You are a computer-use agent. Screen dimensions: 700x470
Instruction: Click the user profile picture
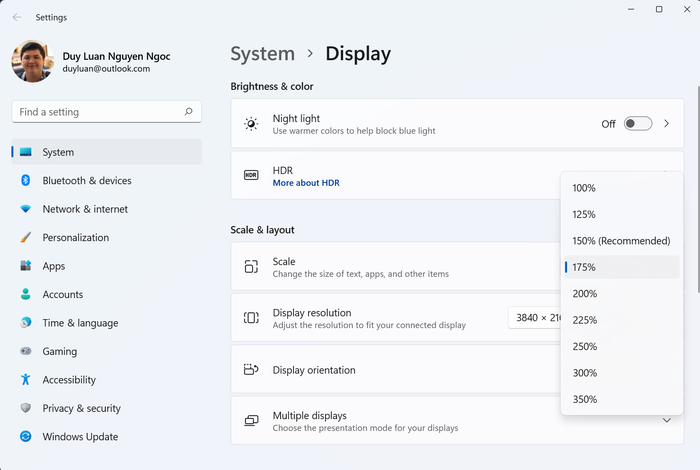coord(32,62)
